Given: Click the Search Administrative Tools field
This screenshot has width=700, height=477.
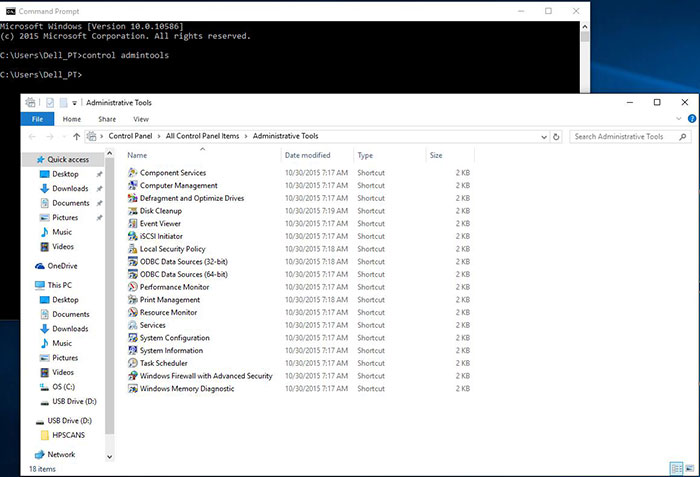Looking at the screenshot, I should pos(625,136).
